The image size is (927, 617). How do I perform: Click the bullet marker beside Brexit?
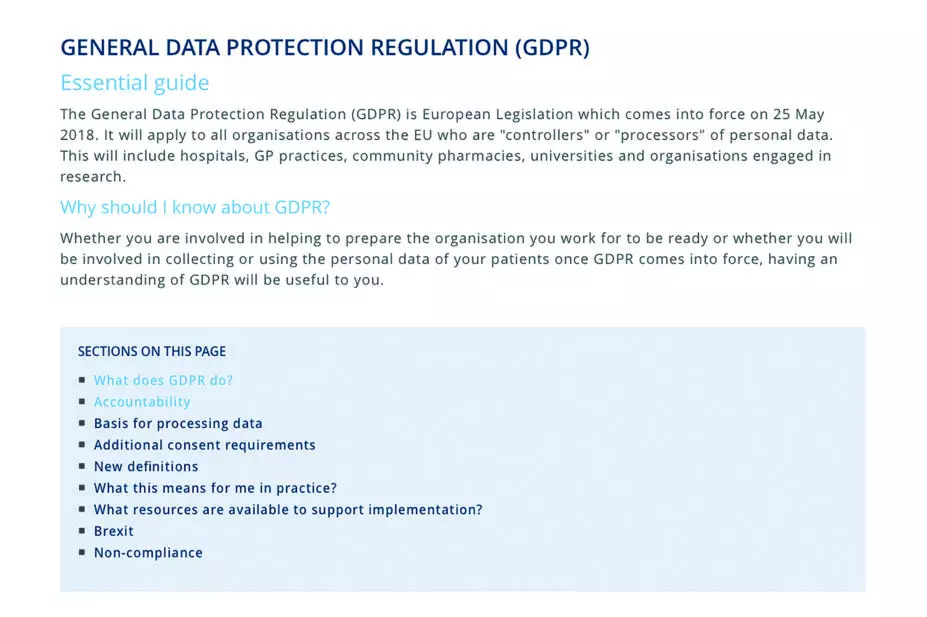coord(82,531)
